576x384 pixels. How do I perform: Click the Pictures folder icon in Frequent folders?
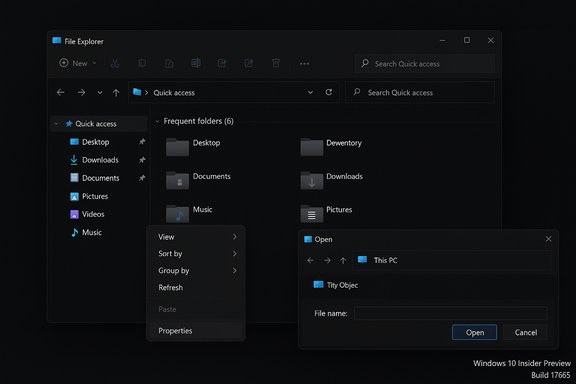click(312, 213)
